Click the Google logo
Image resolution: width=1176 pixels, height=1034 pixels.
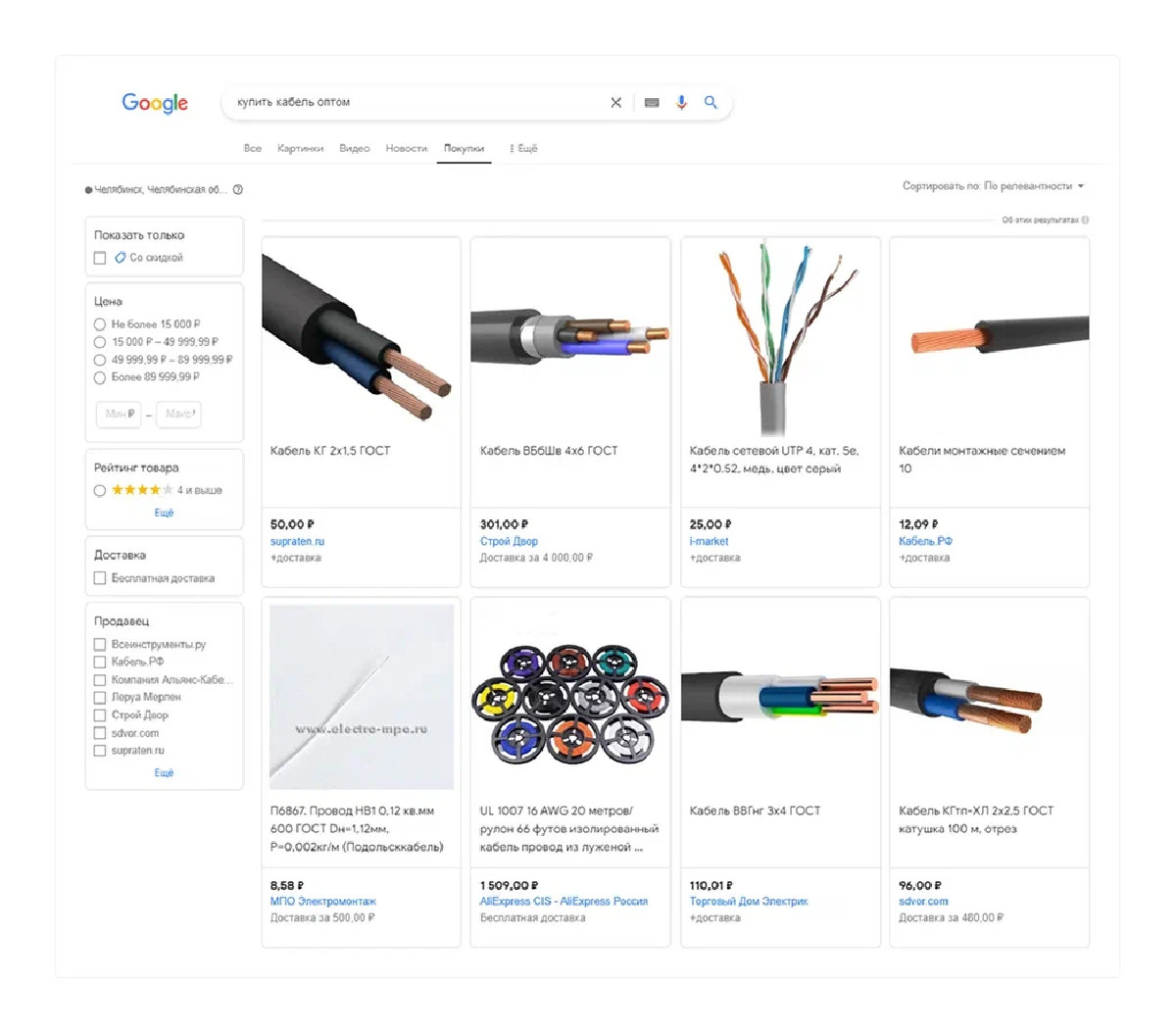155,103
